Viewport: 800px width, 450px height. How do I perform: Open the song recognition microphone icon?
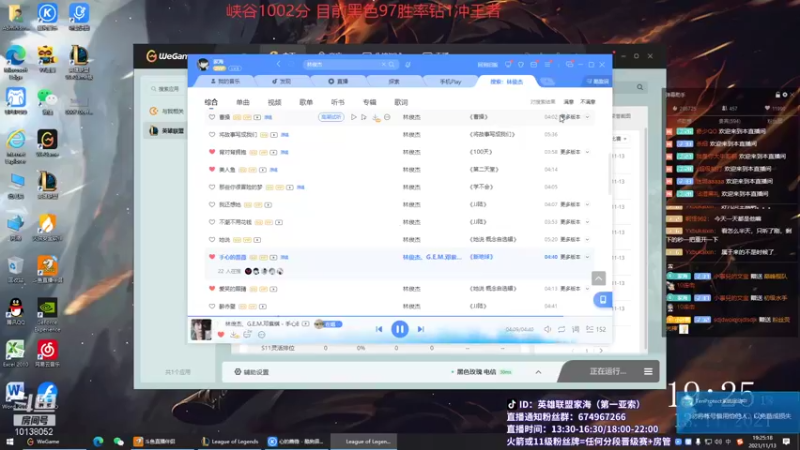click(x=408, y=65)
